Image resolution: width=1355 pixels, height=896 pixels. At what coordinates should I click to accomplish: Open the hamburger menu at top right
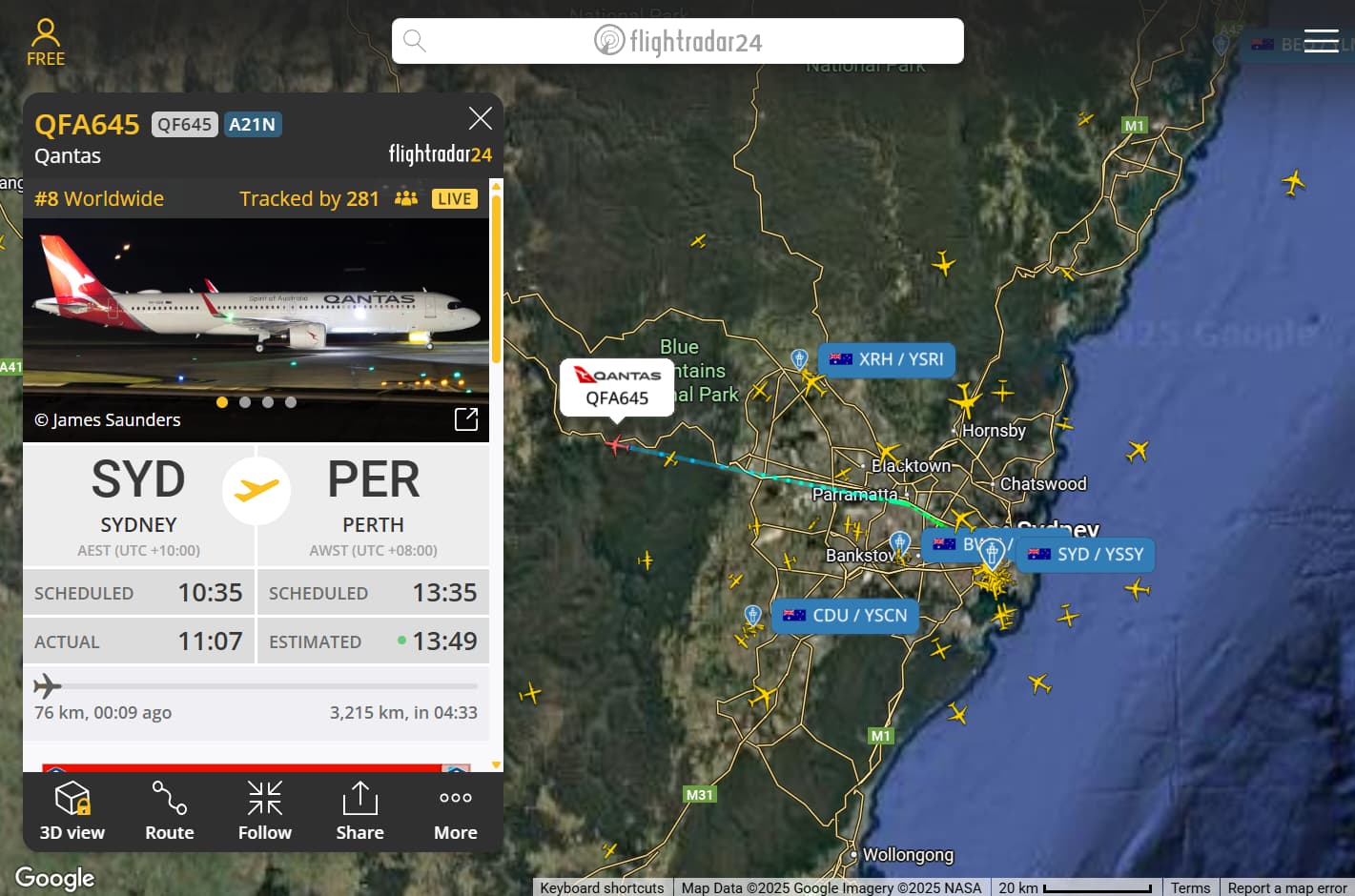pos(1321,41)
